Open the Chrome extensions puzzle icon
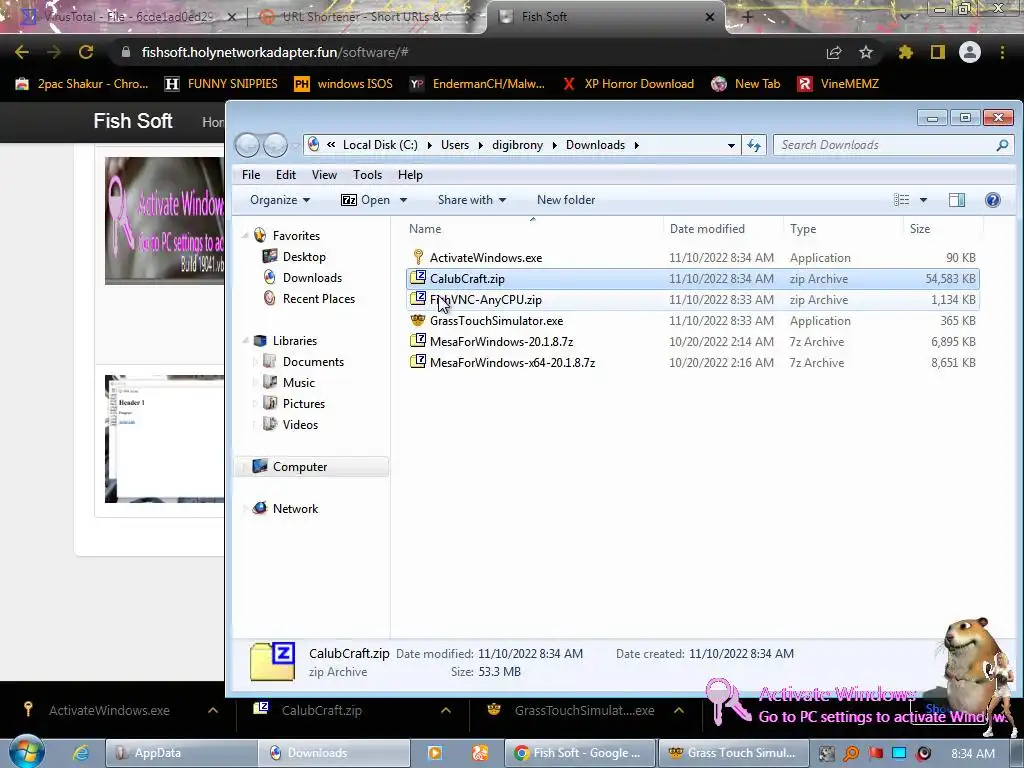Viewport: 1024px width, 768px height. point(905,52)
